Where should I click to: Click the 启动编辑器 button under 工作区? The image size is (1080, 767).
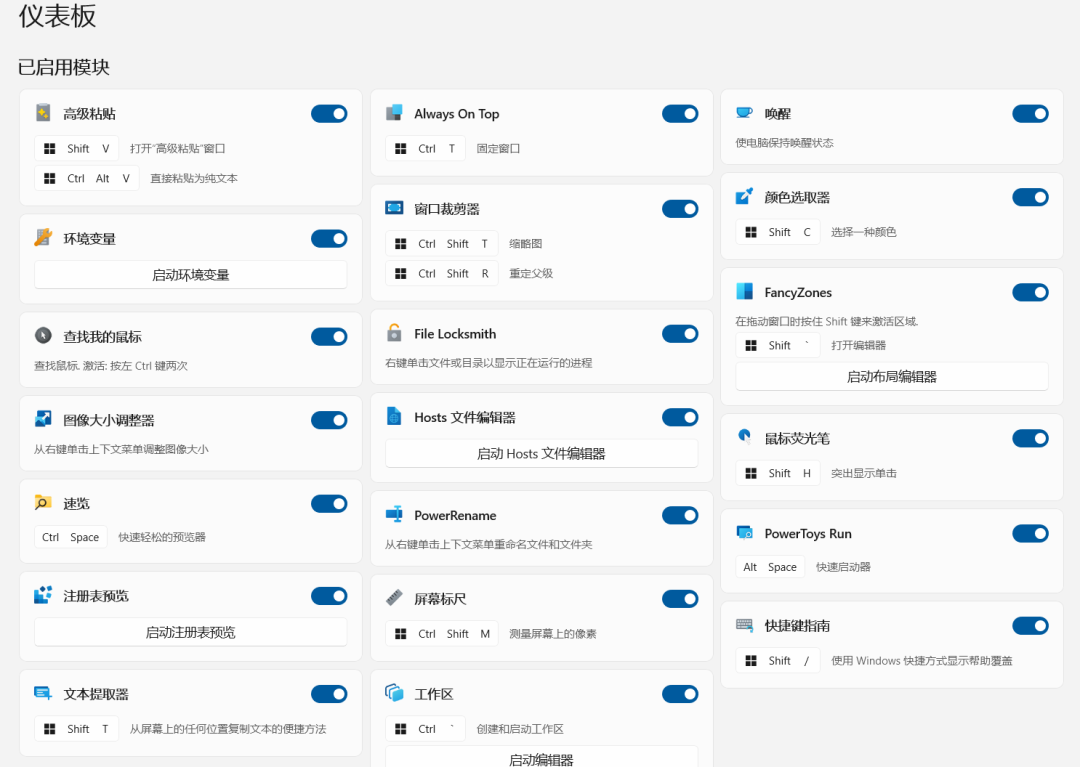click(x=541, y=757)
